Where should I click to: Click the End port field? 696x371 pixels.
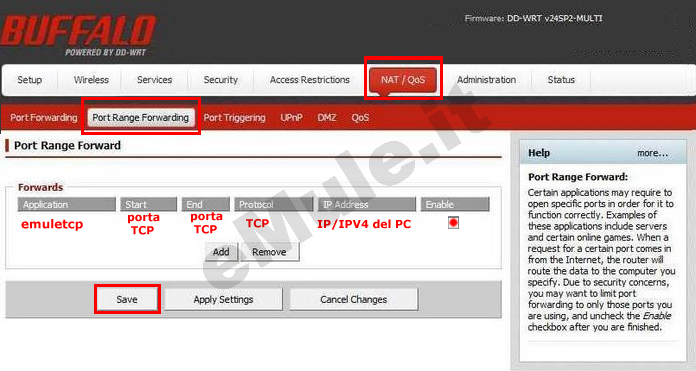click(x=206, y=223)
